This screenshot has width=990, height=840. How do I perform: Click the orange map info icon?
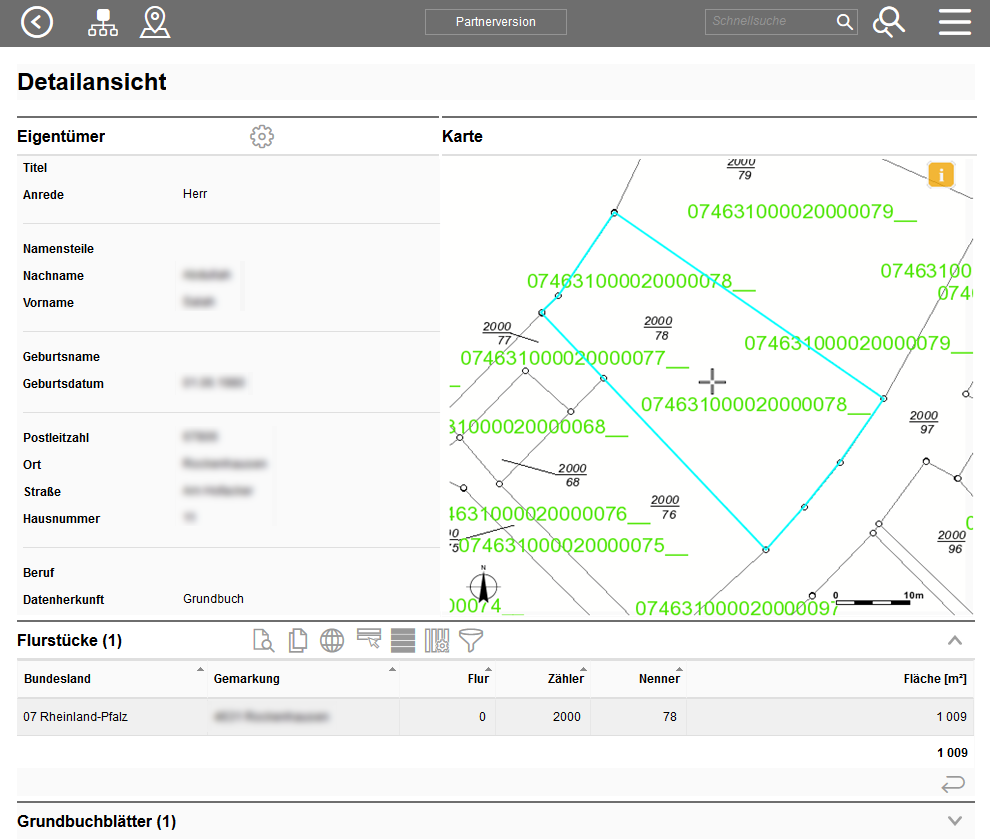coord(940,175)
